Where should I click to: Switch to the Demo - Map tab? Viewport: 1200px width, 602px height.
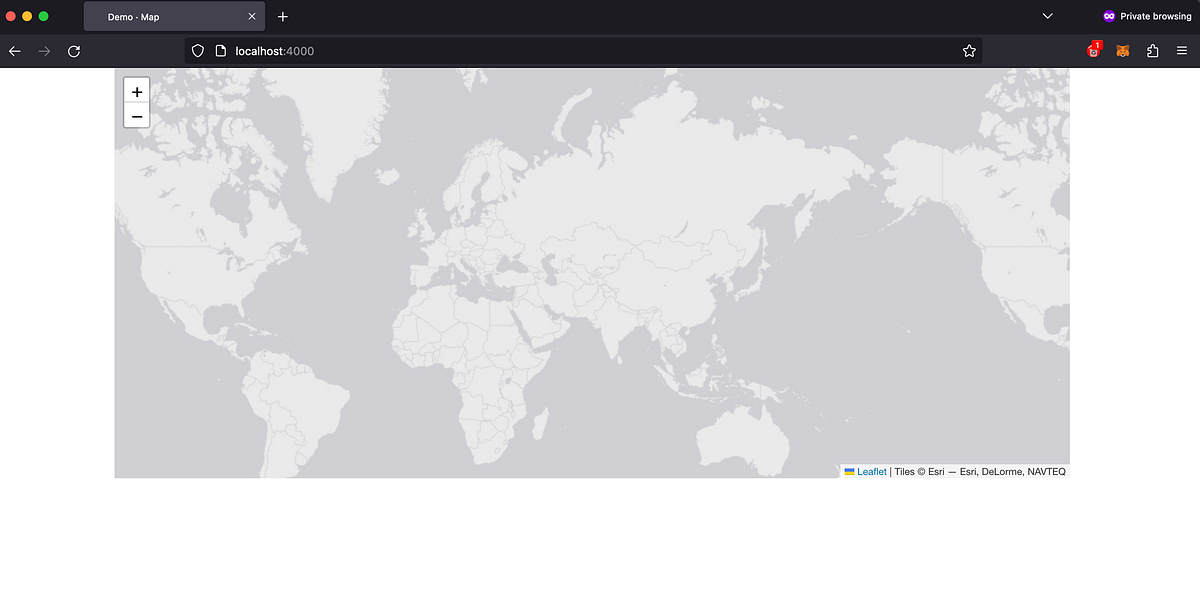click(160, 16)
